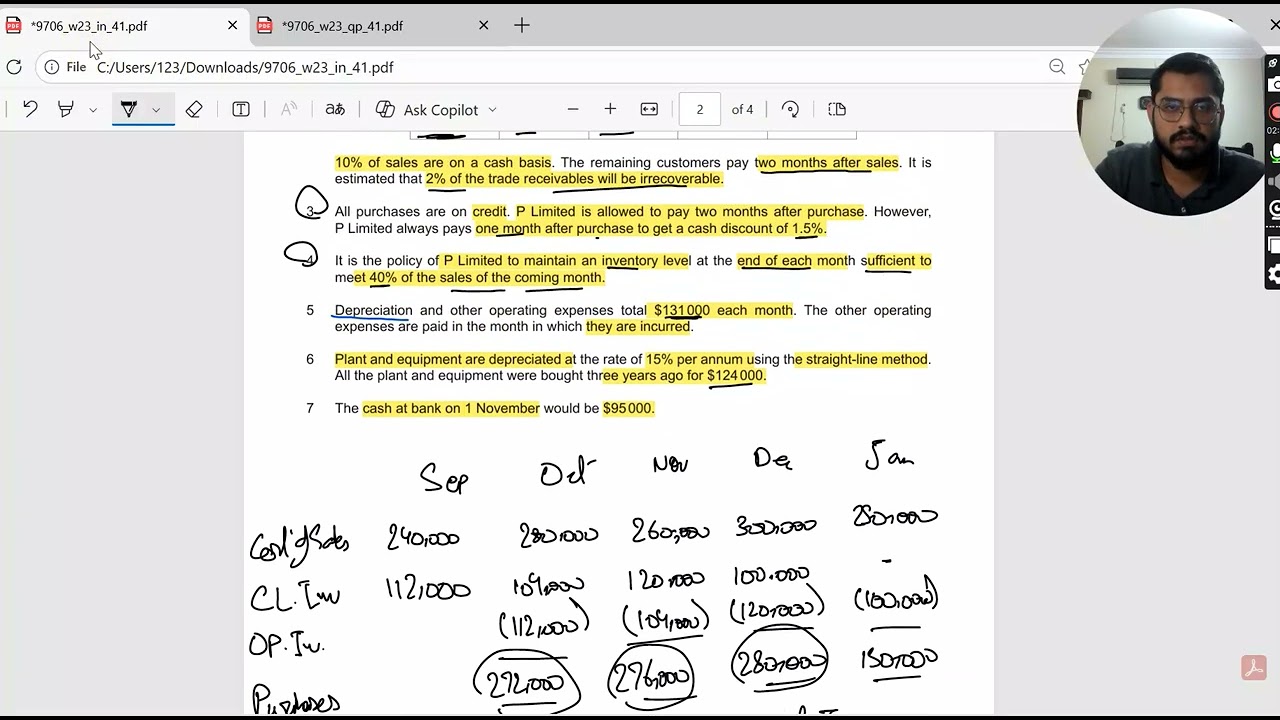Viewport: 1280px width, 720px height.
Task: Click the handwritten 240,000 under Sep
Action: click(x=423, y=538)
